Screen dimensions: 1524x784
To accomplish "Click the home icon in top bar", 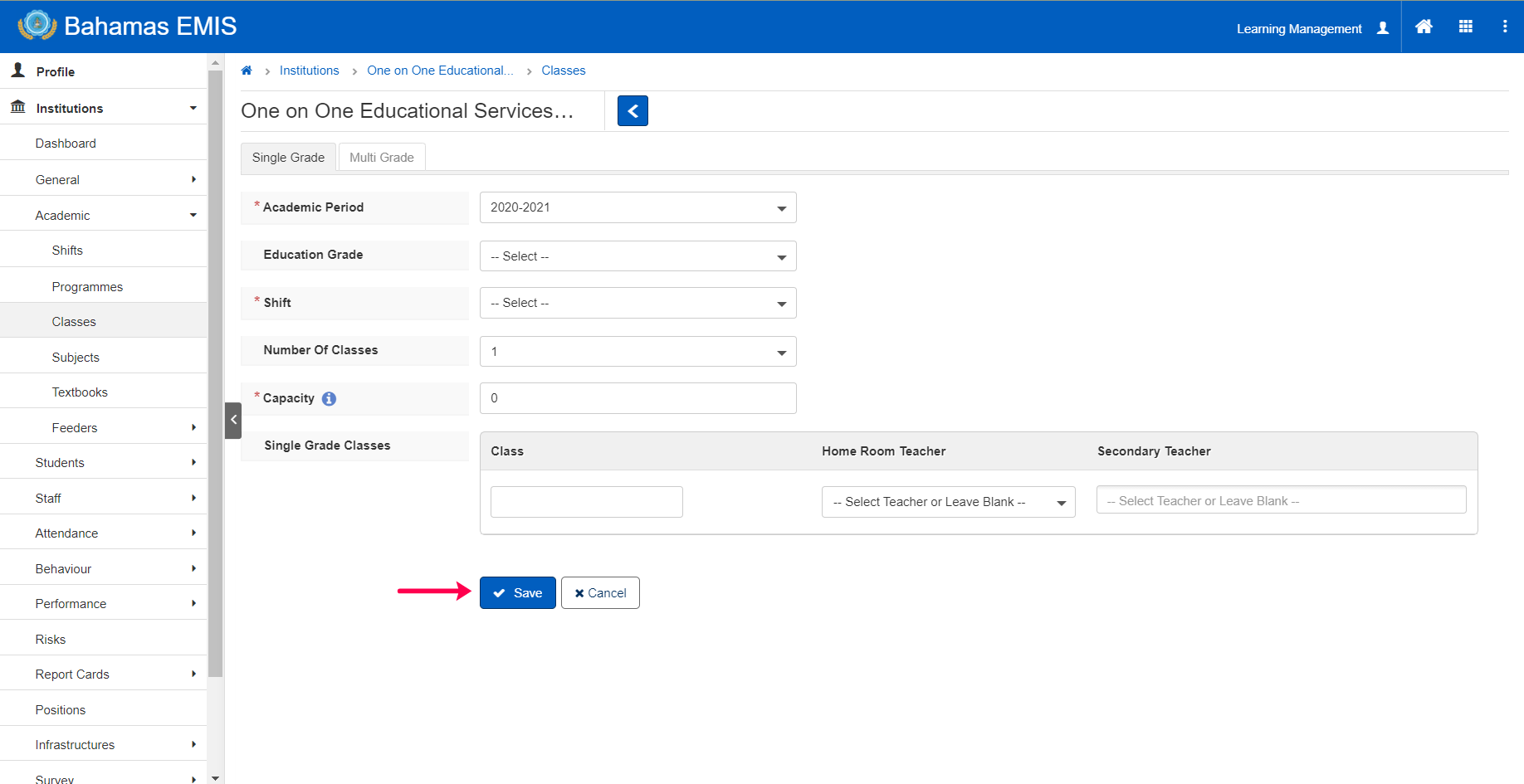I will coord(1424,27).
